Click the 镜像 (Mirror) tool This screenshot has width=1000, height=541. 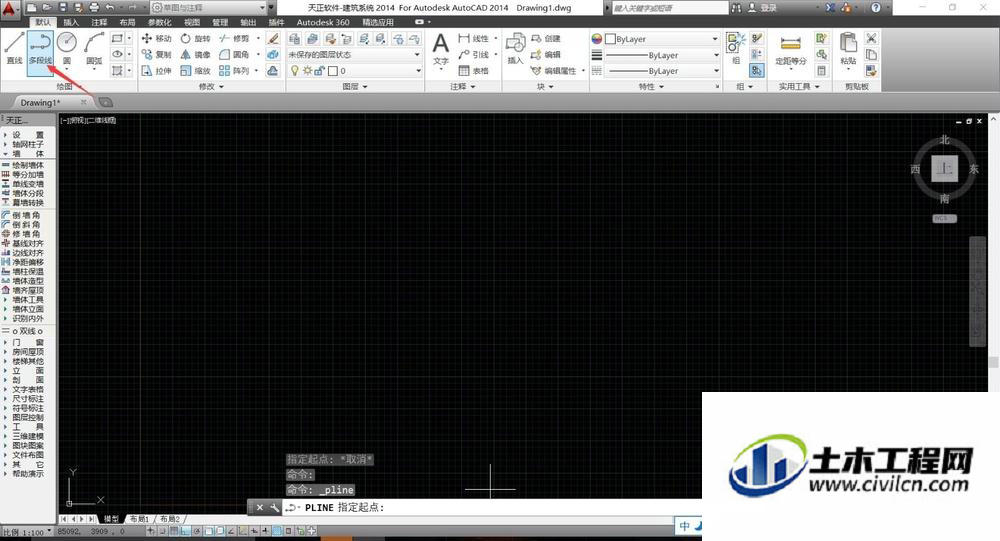pyautogui.click(x=195, y=54)
